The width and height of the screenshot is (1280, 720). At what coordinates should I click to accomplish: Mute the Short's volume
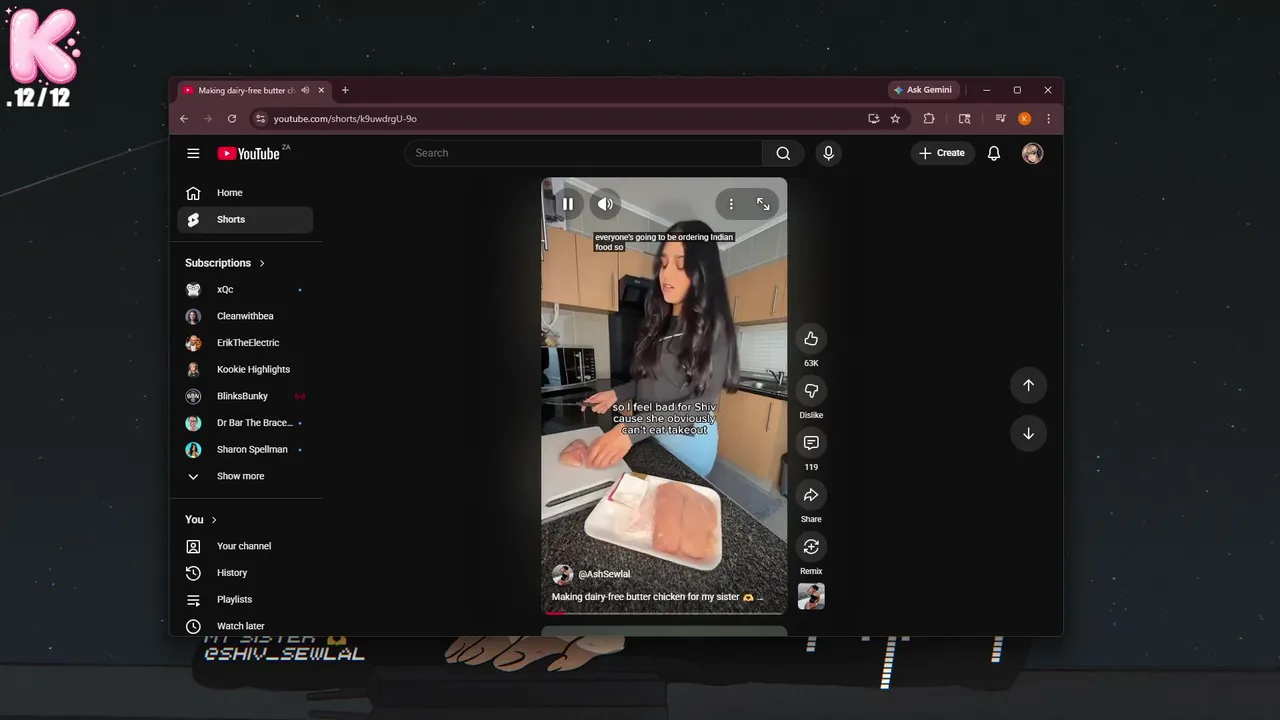pos(605,204)
